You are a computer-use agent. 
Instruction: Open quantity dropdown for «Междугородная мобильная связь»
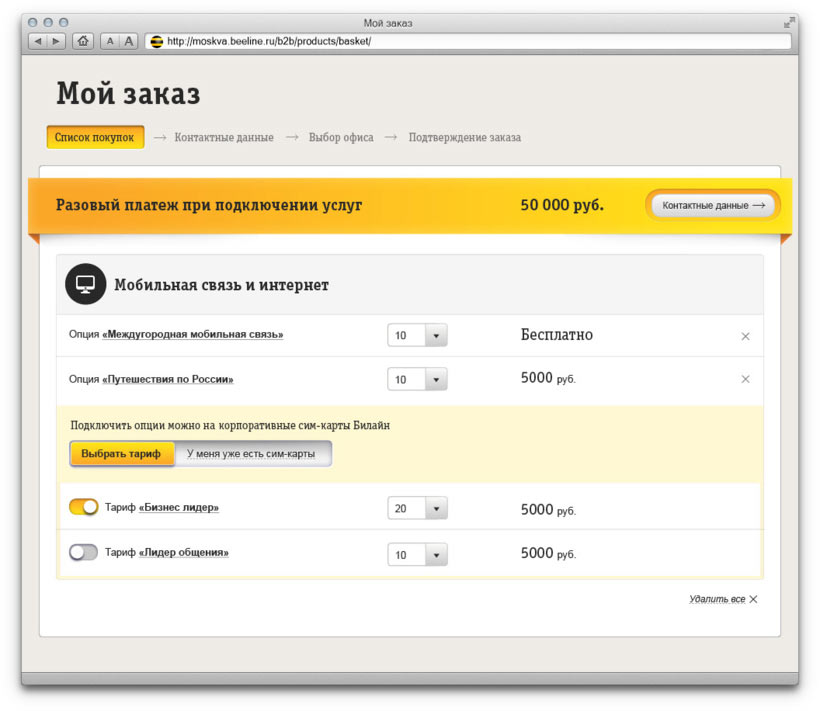click(x=436, y=336)
